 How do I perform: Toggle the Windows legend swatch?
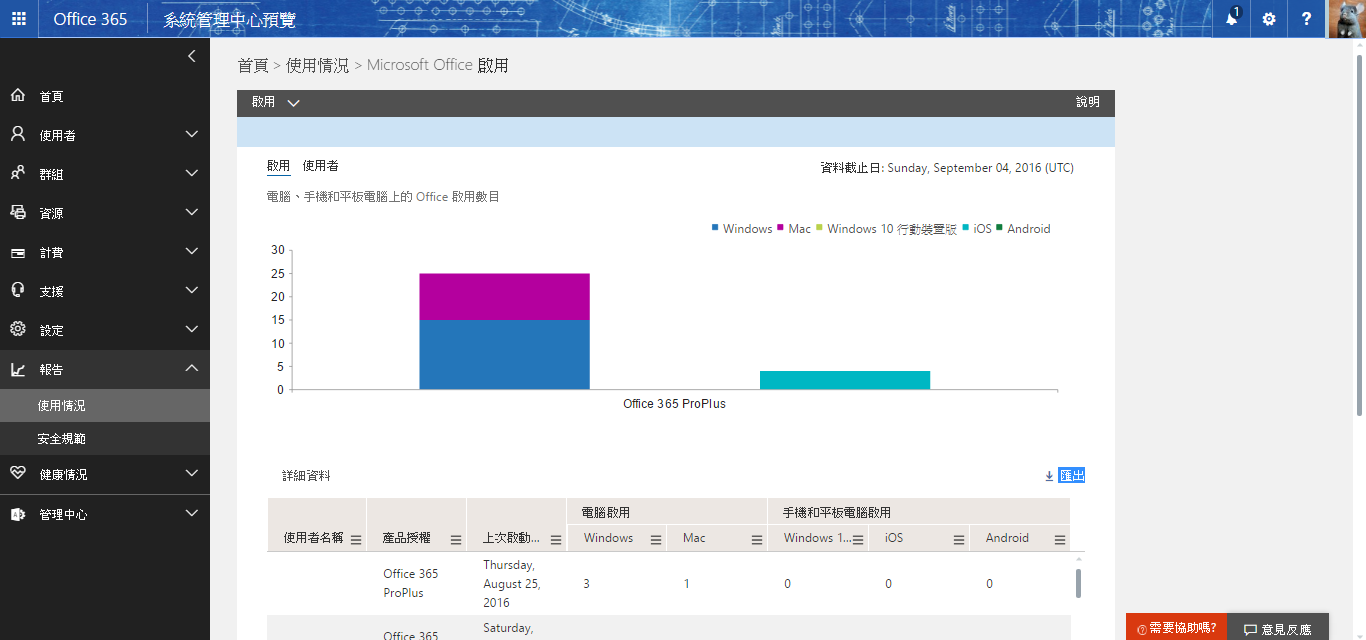[715, 228]
